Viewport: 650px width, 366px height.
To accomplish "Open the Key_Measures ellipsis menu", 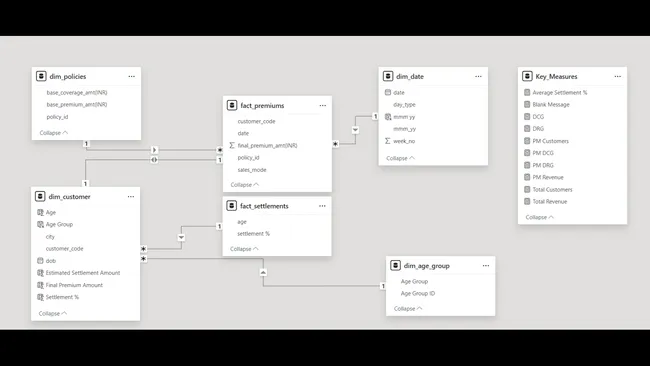I will click(x=618, y=76).
